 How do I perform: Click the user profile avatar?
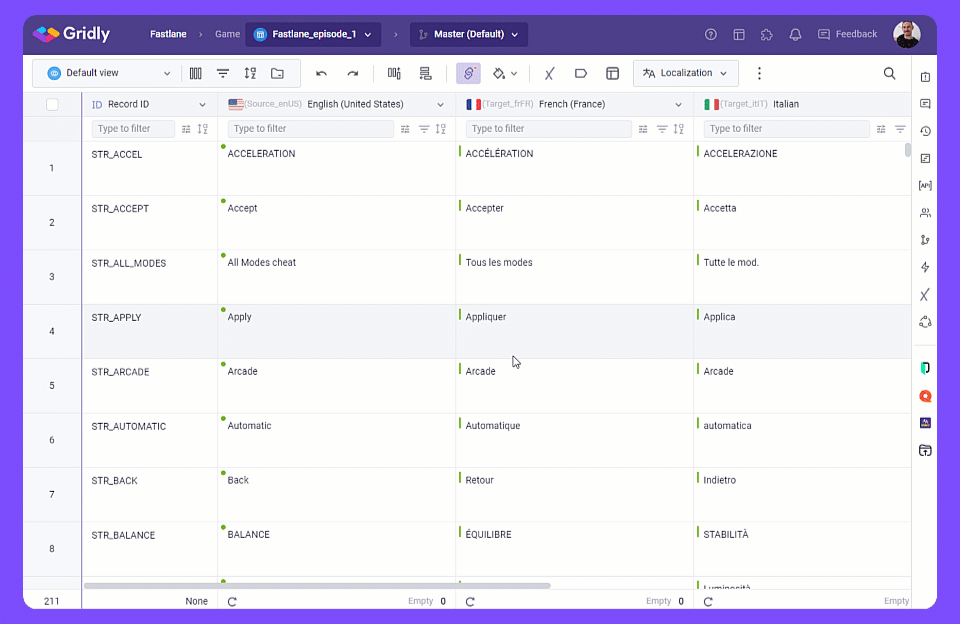tap(906, 34)
